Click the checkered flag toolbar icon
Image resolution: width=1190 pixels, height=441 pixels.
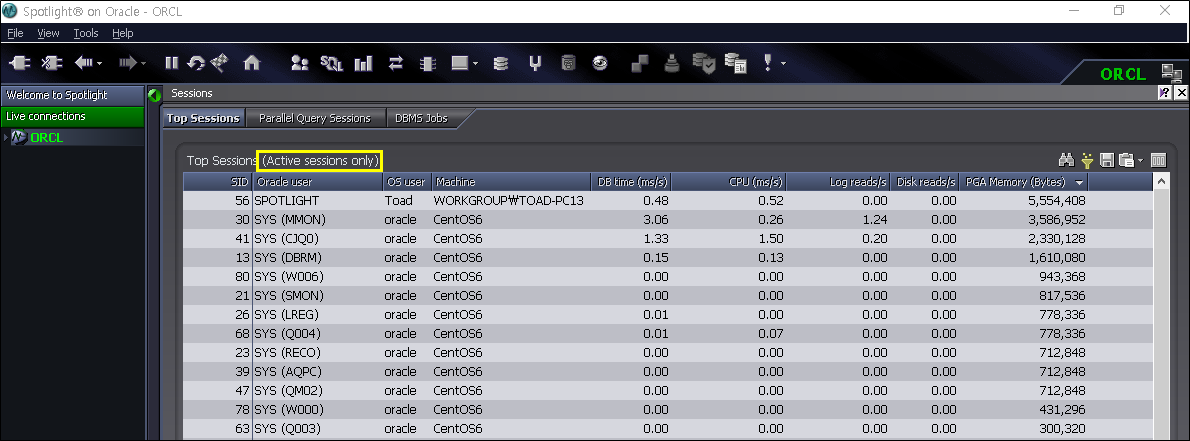(x=219, y=63)
